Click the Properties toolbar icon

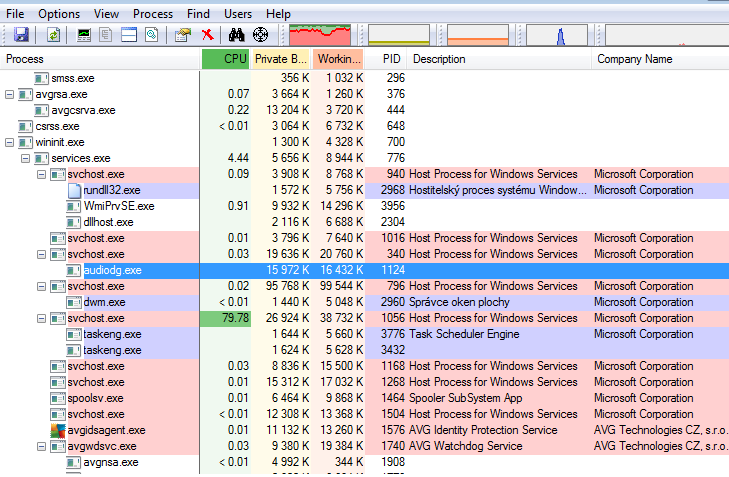click(182, 35)
